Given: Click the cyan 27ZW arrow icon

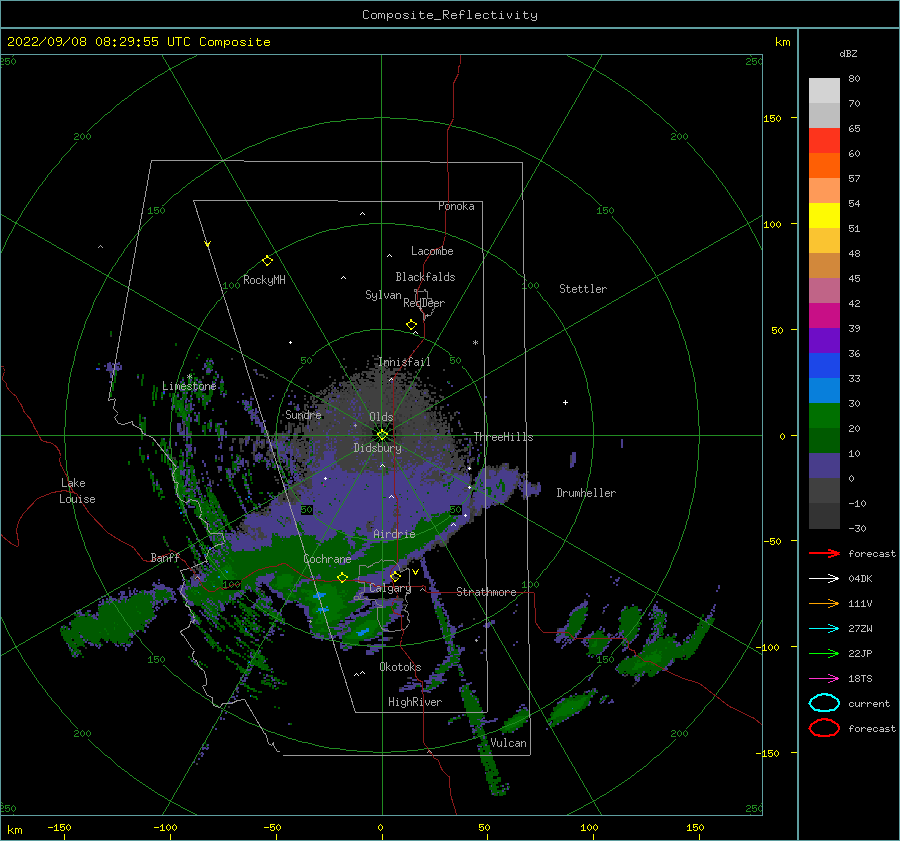Looking at the screenshot, I should (x=824, y=629).
